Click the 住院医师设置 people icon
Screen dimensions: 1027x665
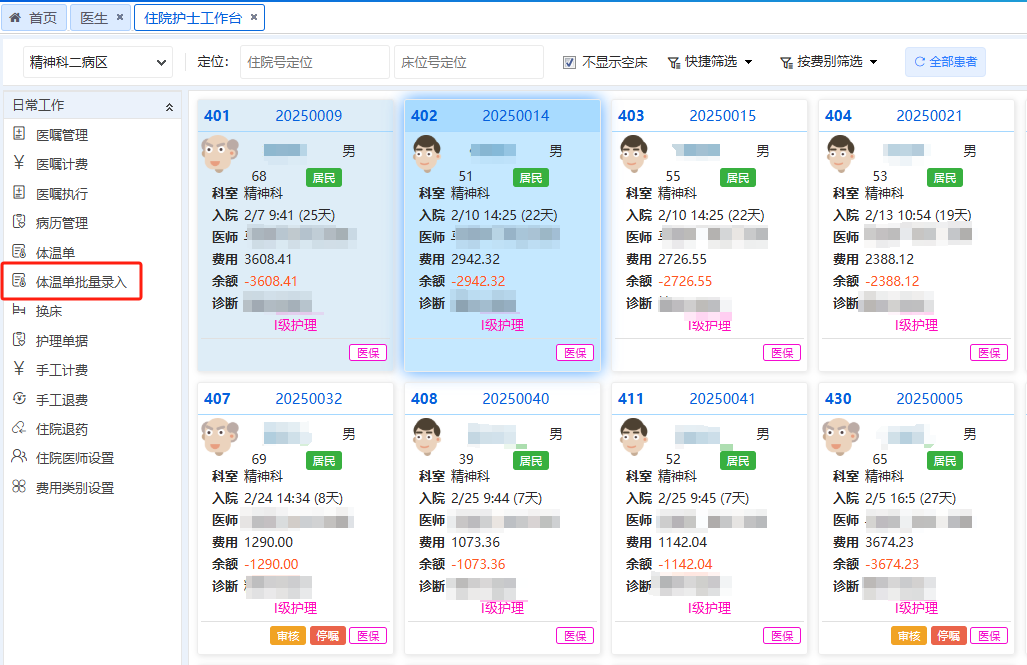coord(19,457)
